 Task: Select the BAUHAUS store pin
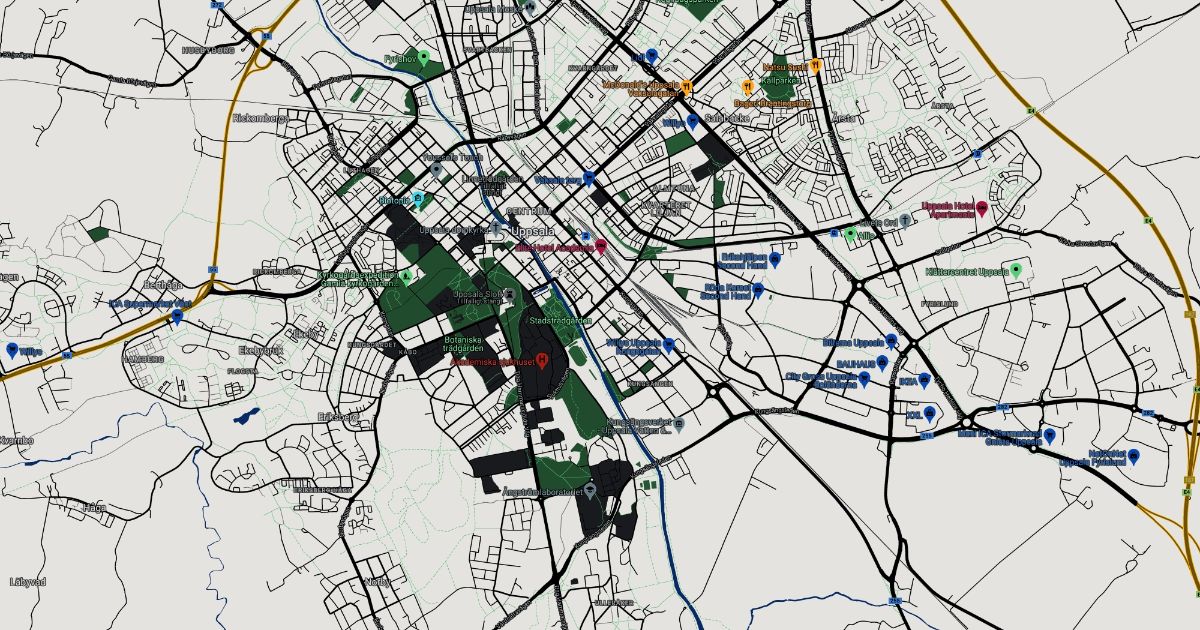(883, 362)
